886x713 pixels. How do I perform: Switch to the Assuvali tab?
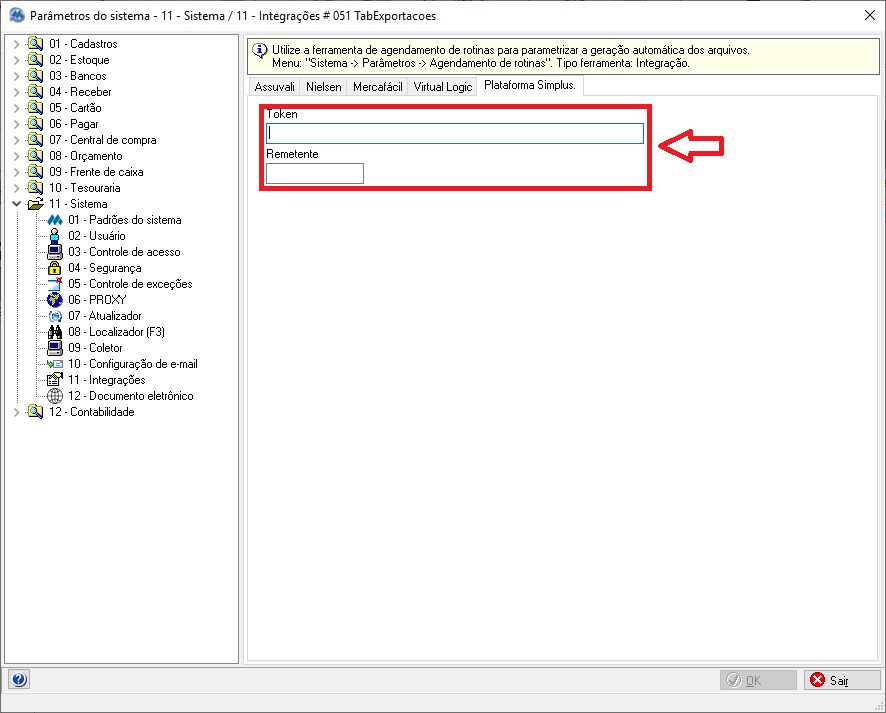[275, 86]
